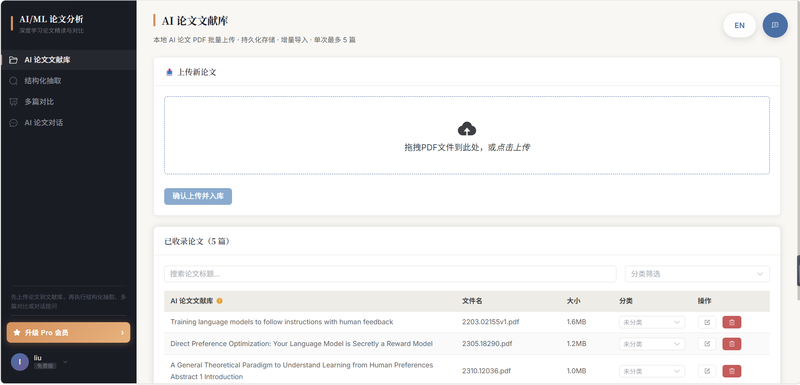
Task: Click folder icon beside AI 论文文献库
Action: tap(13, 60)
